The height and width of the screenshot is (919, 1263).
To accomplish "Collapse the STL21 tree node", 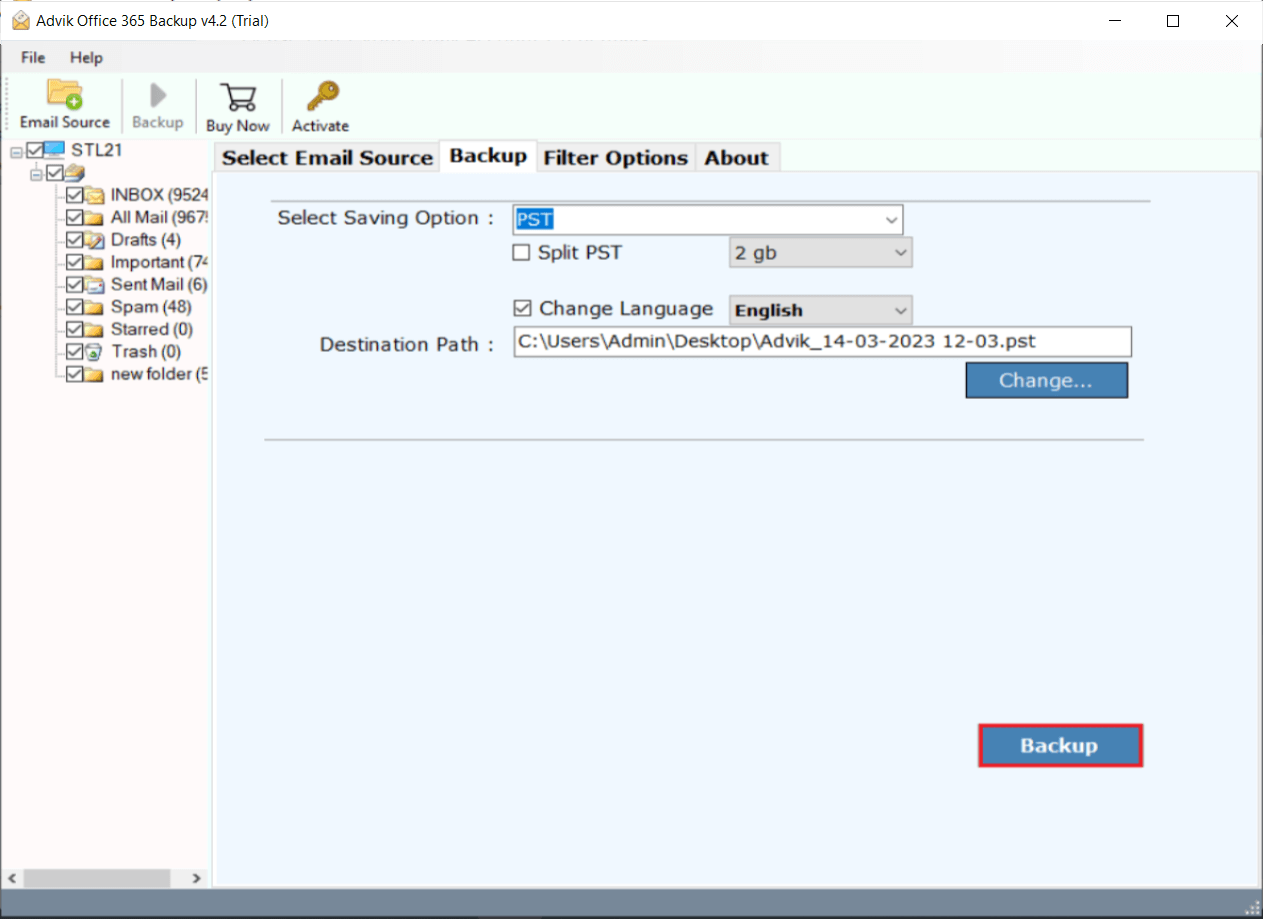I will [x=16, y=152].
